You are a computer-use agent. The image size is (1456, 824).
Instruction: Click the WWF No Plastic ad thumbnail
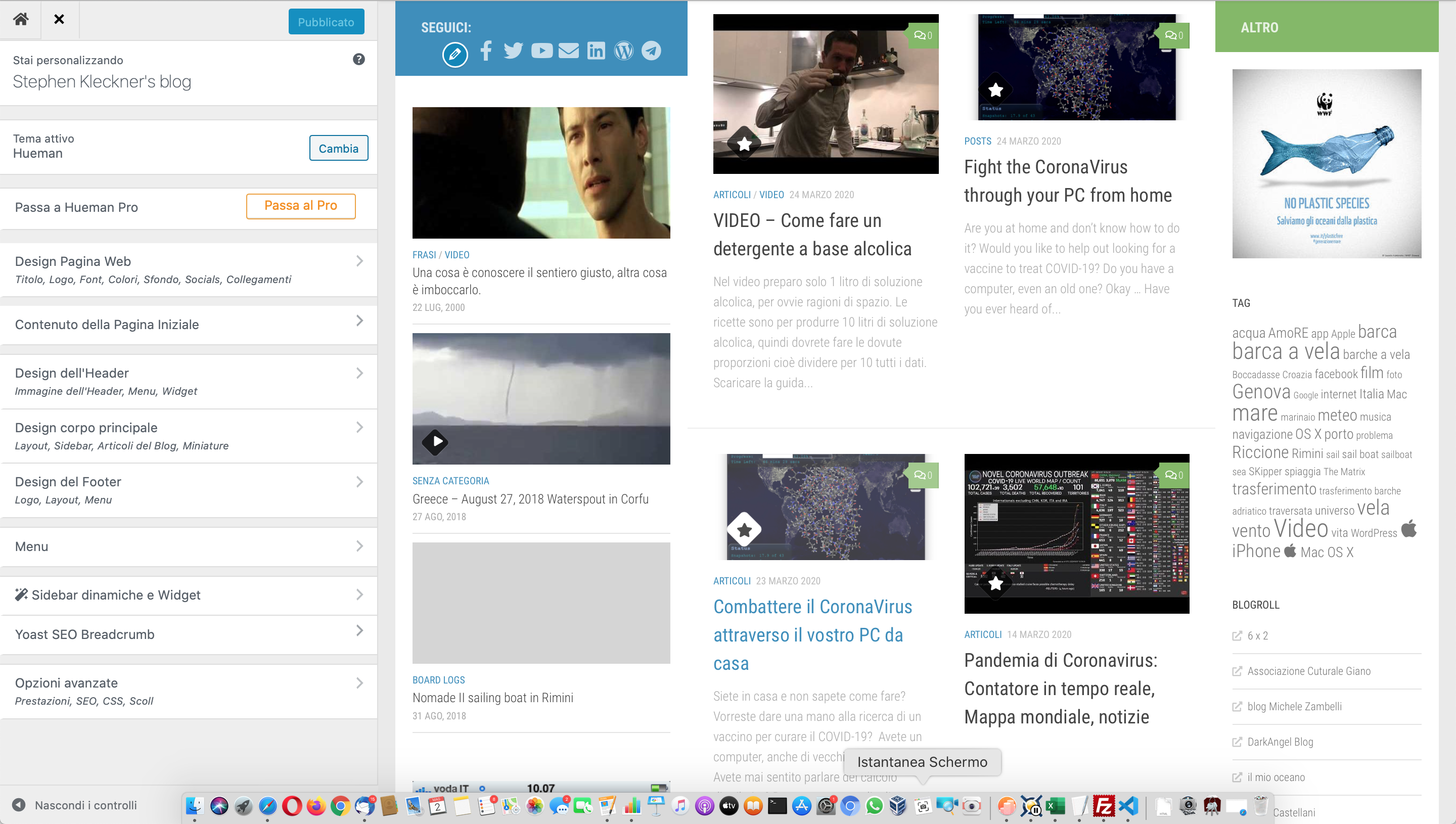1327,163
